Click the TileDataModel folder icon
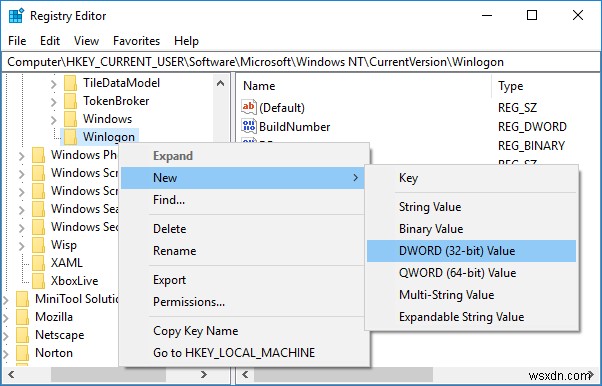The image size is (602, 386). [x=70, y=83]
